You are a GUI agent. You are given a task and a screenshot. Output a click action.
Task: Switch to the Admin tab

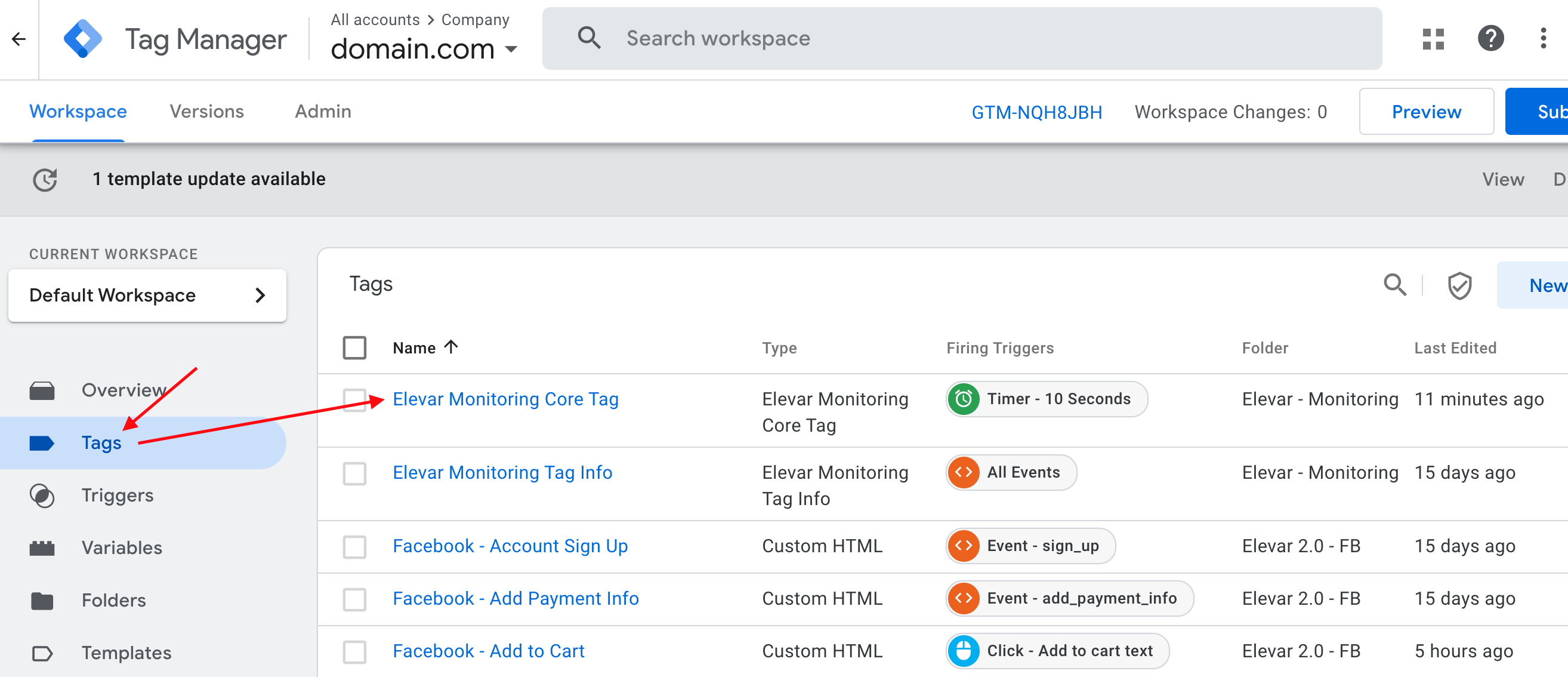point(323,112)
